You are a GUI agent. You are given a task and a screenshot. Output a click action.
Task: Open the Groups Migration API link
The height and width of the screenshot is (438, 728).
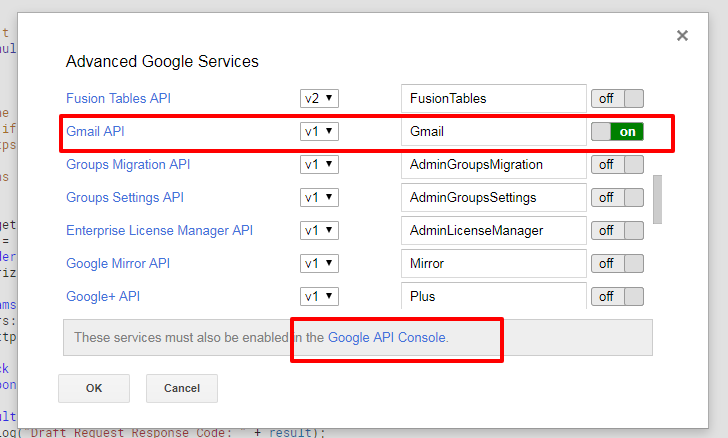tap(128, 164)
